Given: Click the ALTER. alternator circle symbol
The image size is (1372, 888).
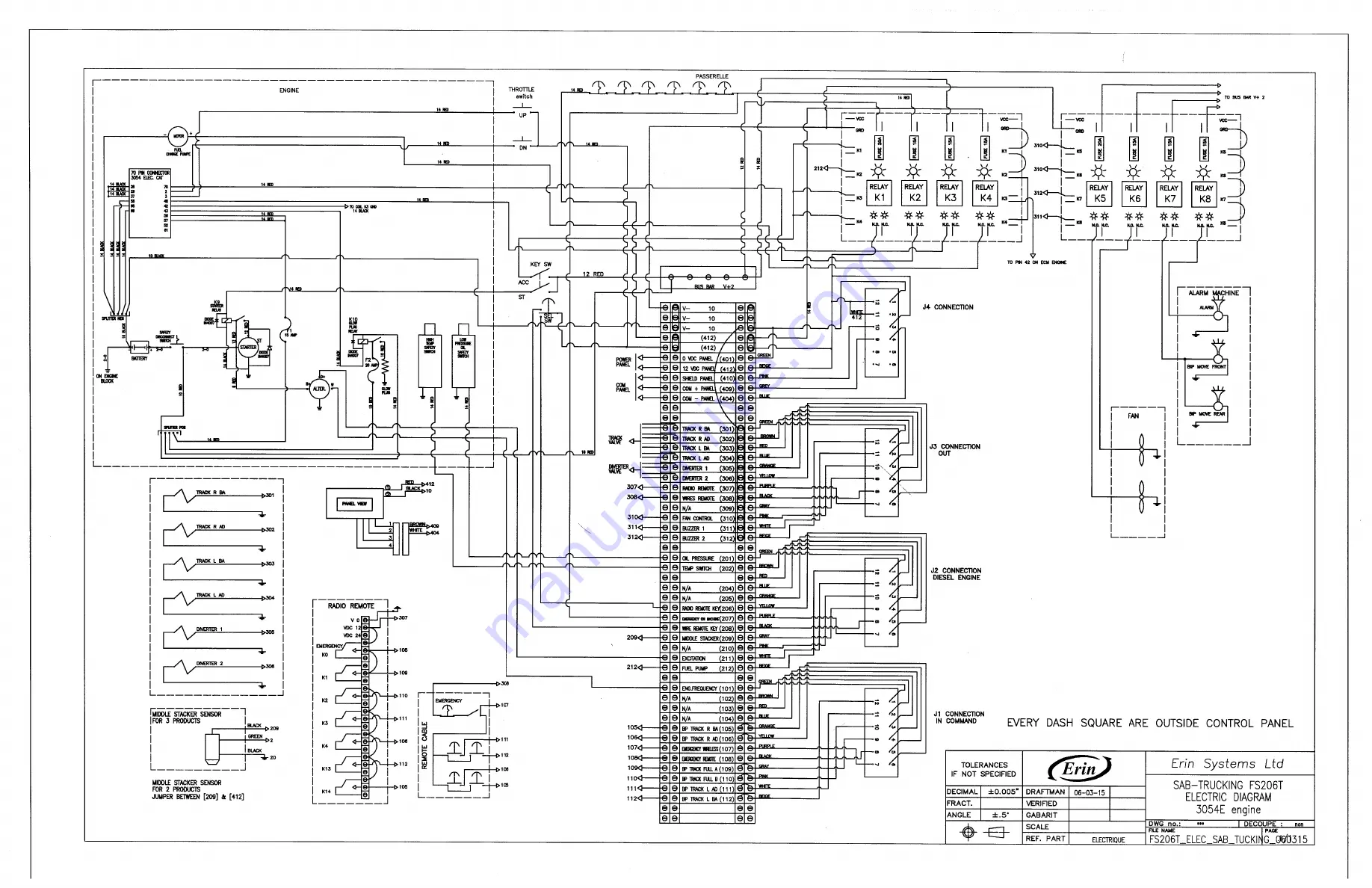Looking at the screenshot, I should coord(319,389).
